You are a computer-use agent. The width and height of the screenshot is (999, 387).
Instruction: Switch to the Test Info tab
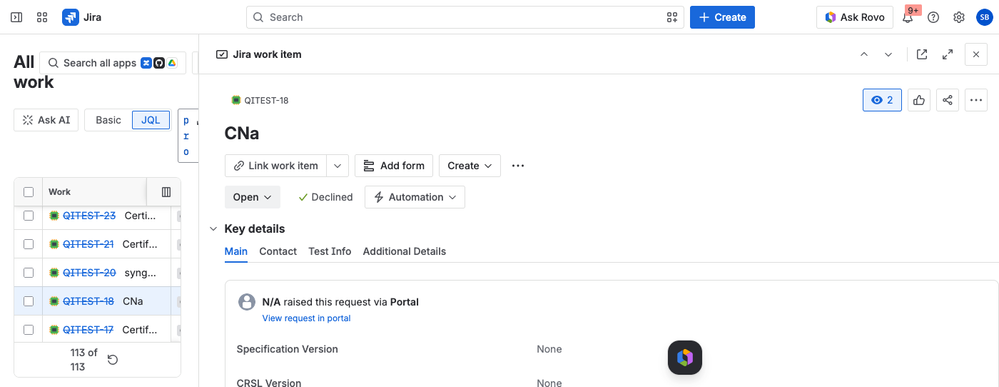[x=330, y=251]
